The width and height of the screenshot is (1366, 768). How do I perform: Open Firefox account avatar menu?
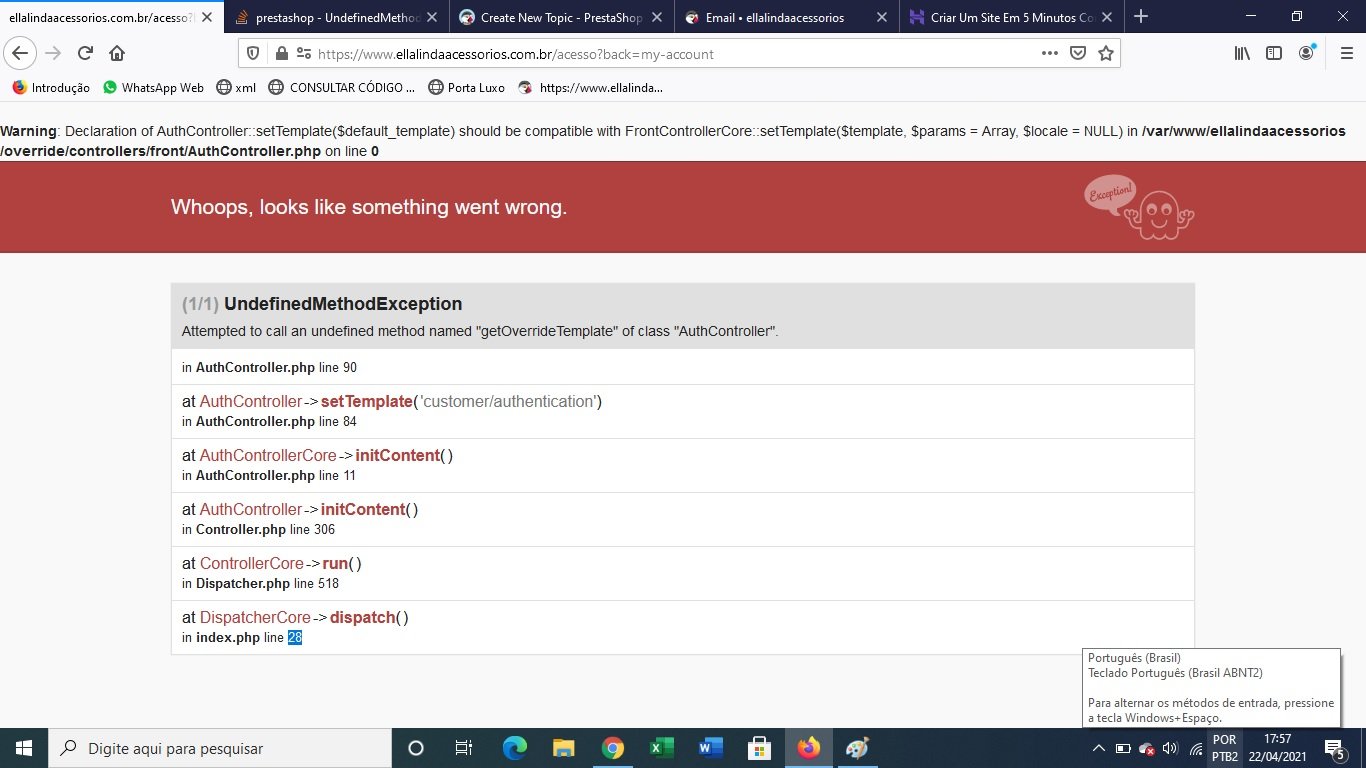1306,54
